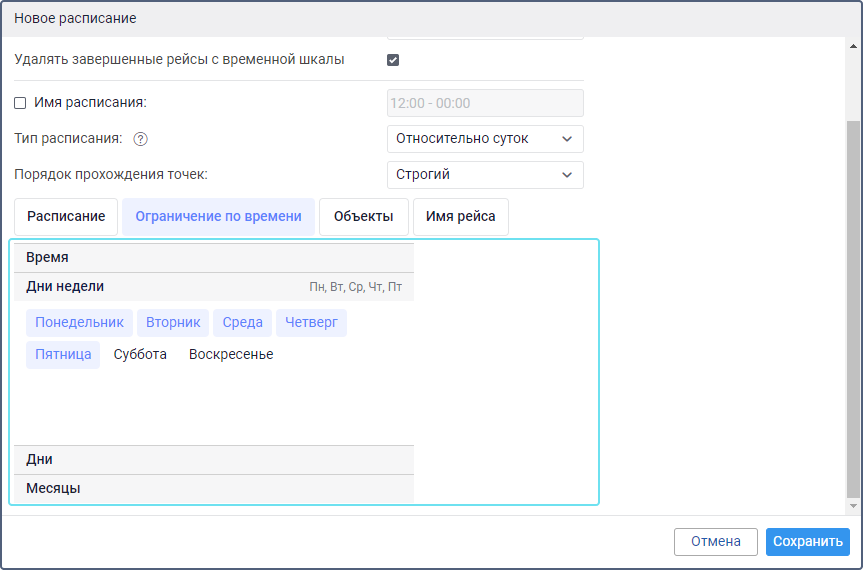This screenshot has width=863, height=570.
Task: Click the schedule type help question icon
Action: 140,139
